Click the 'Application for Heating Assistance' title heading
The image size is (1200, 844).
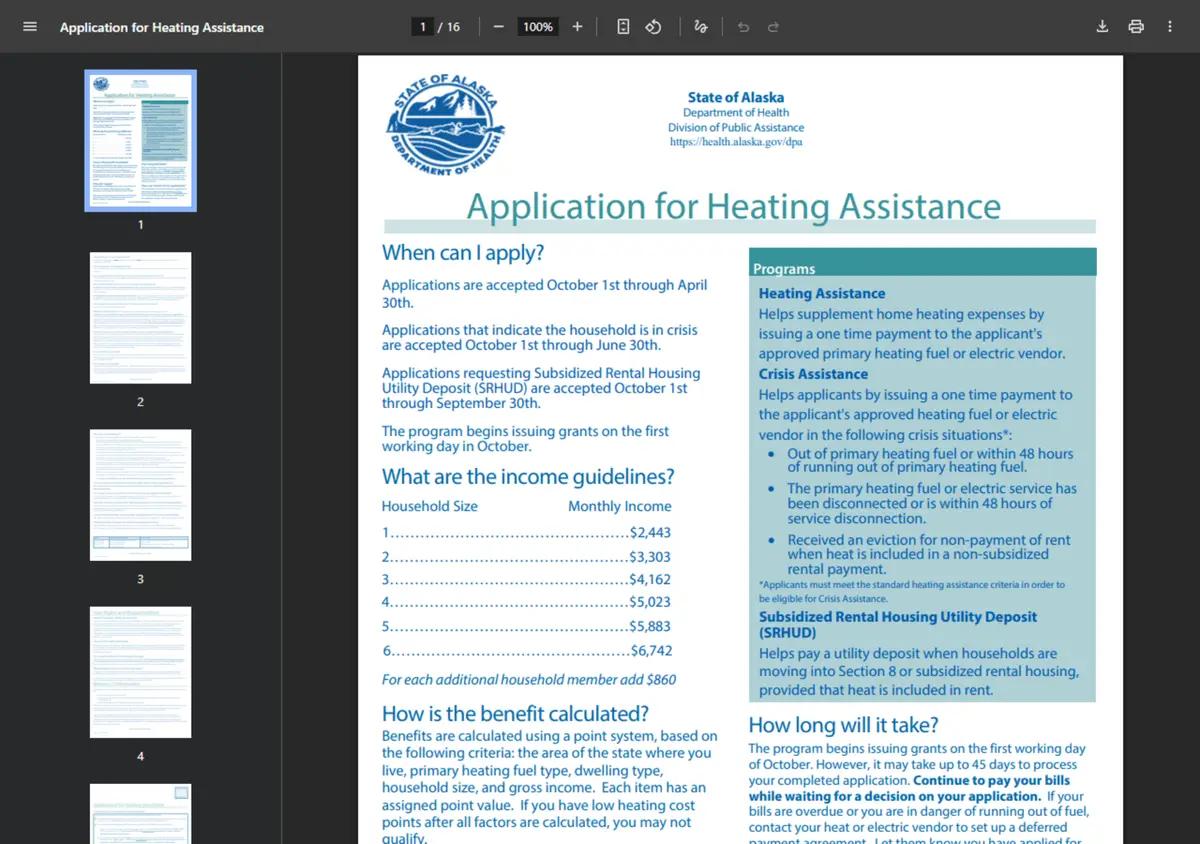pyautogui.click(x=733, y=206)
